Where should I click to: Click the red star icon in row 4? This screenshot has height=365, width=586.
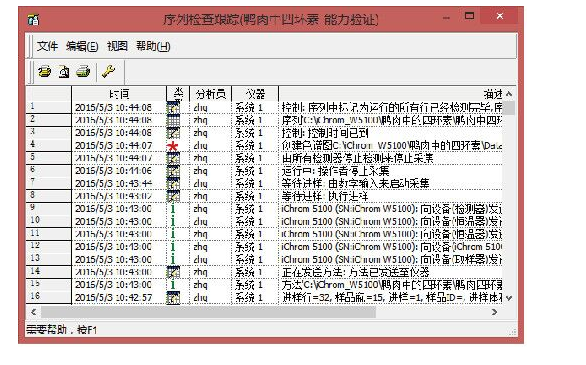point(173,146)
